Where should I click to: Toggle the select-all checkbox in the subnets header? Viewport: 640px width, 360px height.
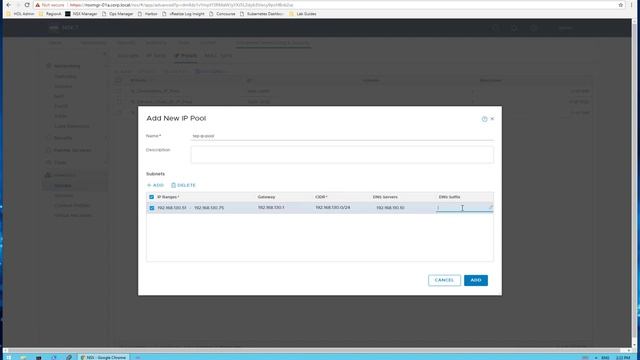(x=151, y=197)
